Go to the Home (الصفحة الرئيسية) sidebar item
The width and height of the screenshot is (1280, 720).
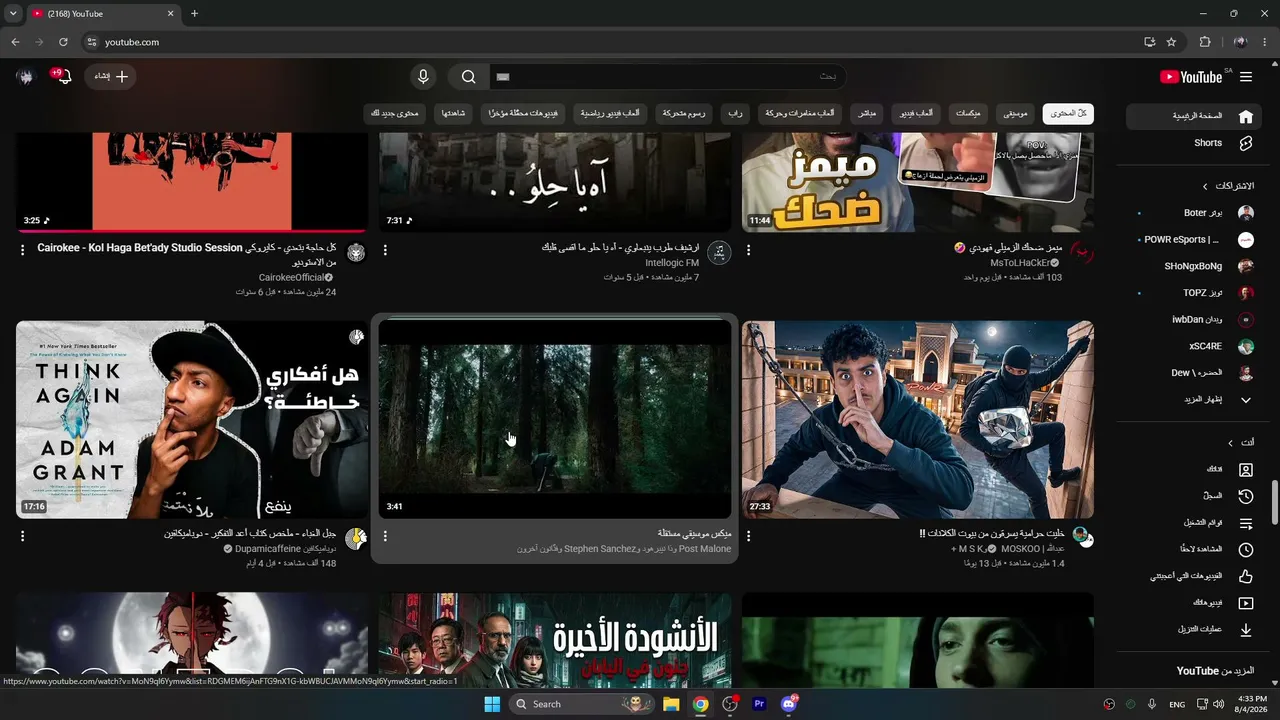pos(1192,116)
